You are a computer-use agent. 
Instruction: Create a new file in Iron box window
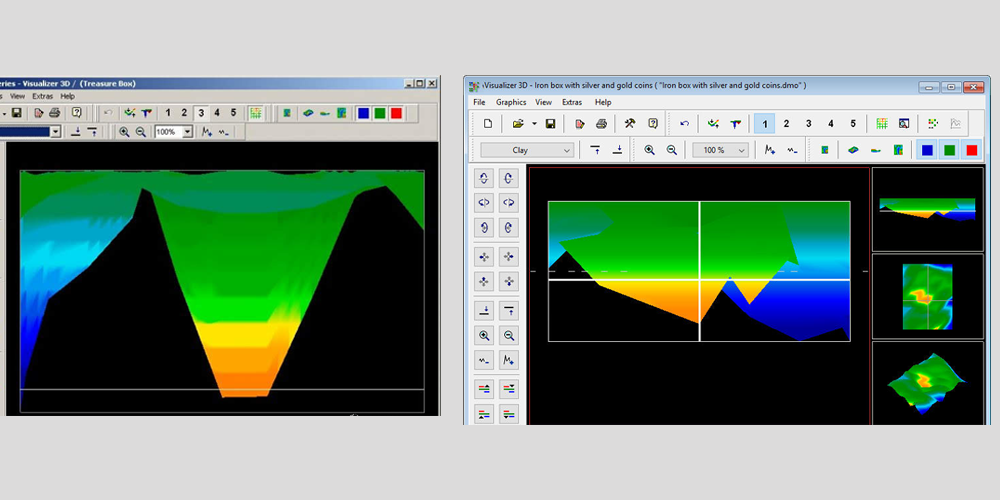(x=488, y=124)
